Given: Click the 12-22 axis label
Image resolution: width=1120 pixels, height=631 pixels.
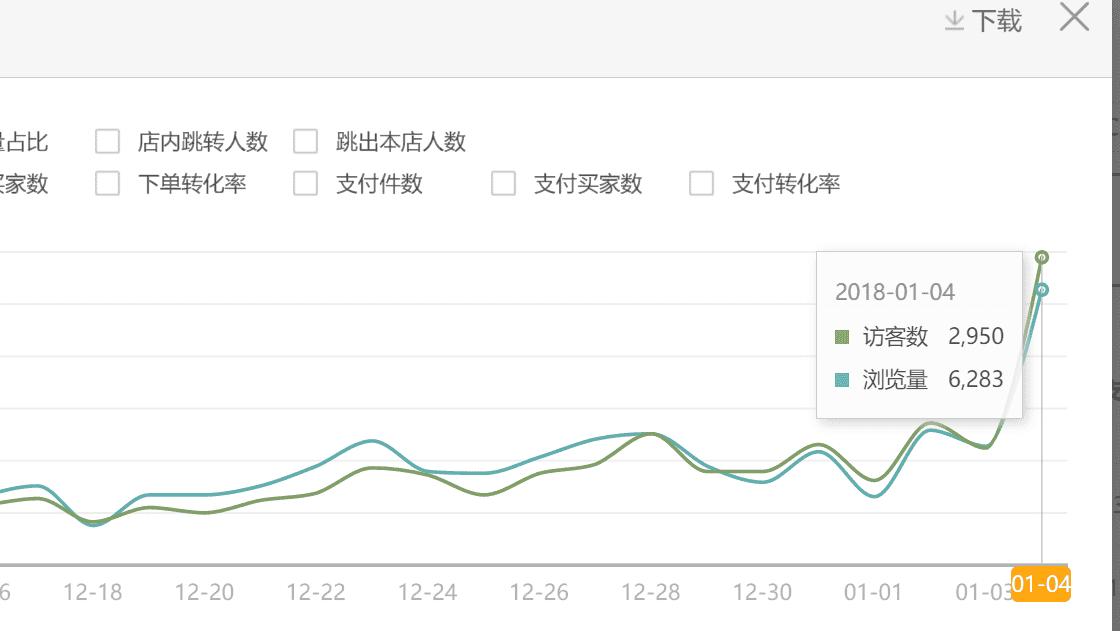Looking at the screenshot, I should (317, 592).
